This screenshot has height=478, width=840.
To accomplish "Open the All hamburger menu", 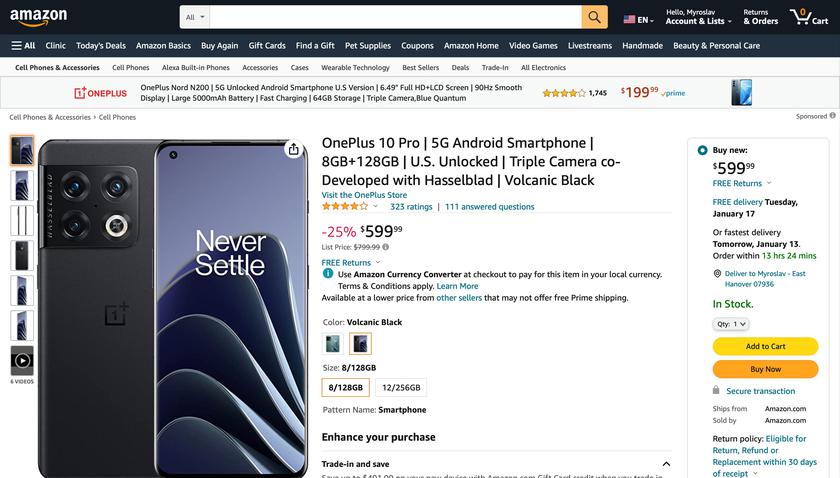I will point(23,45).
